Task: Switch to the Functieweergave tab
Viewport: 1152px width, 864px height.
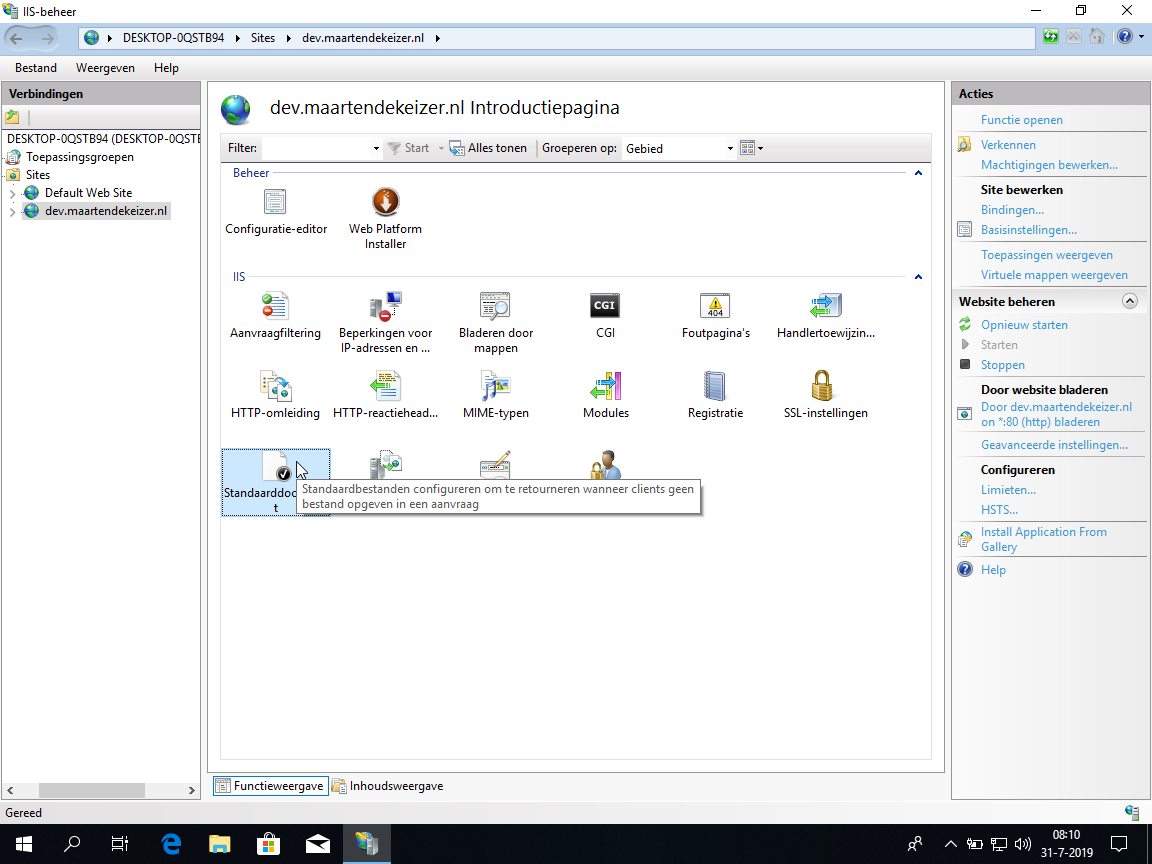Action: tap(271, 785)
